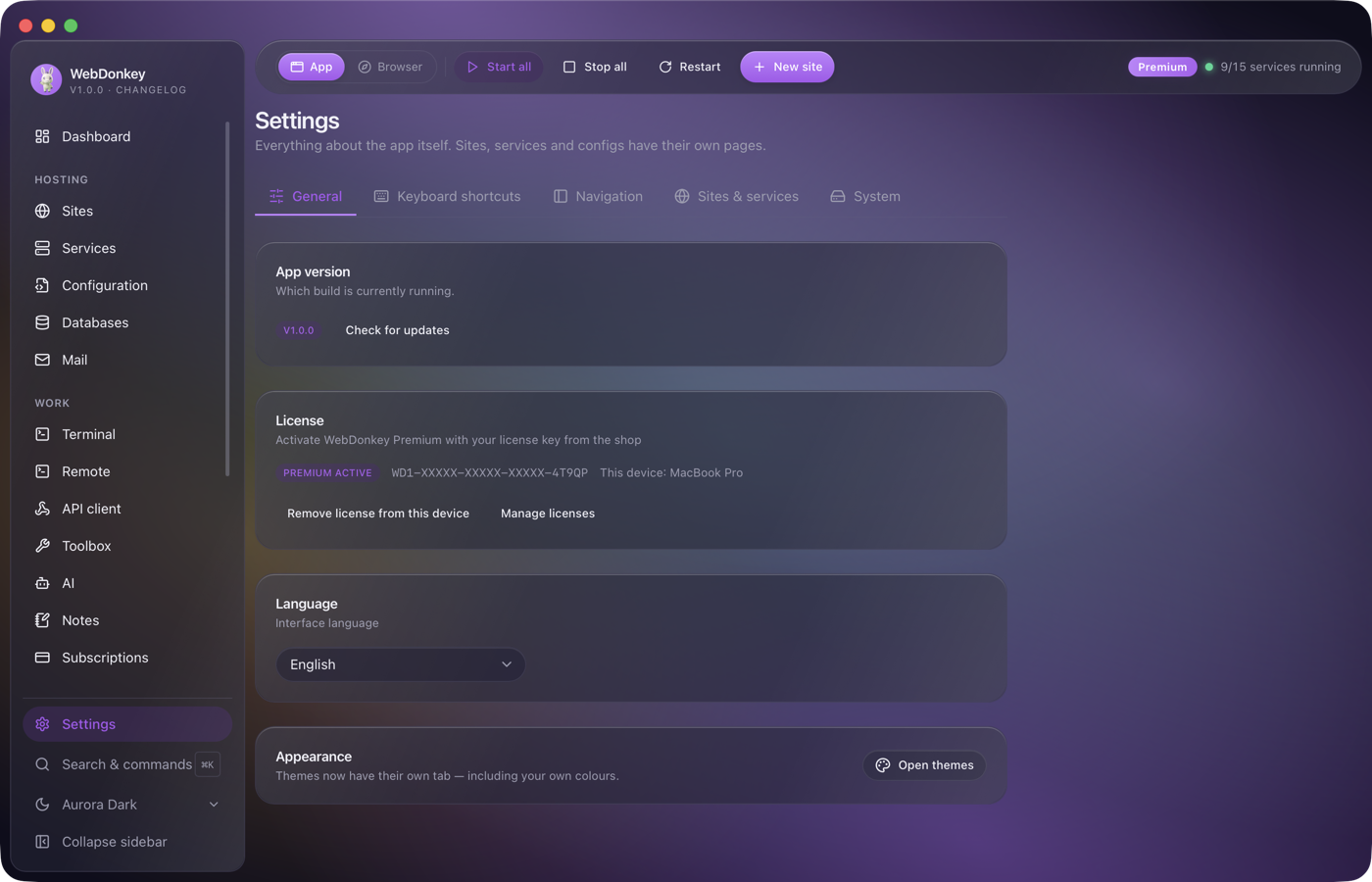Click the plus icon on New site
The height and width of the screenshot is (882, 1372).
coord(759,67)
